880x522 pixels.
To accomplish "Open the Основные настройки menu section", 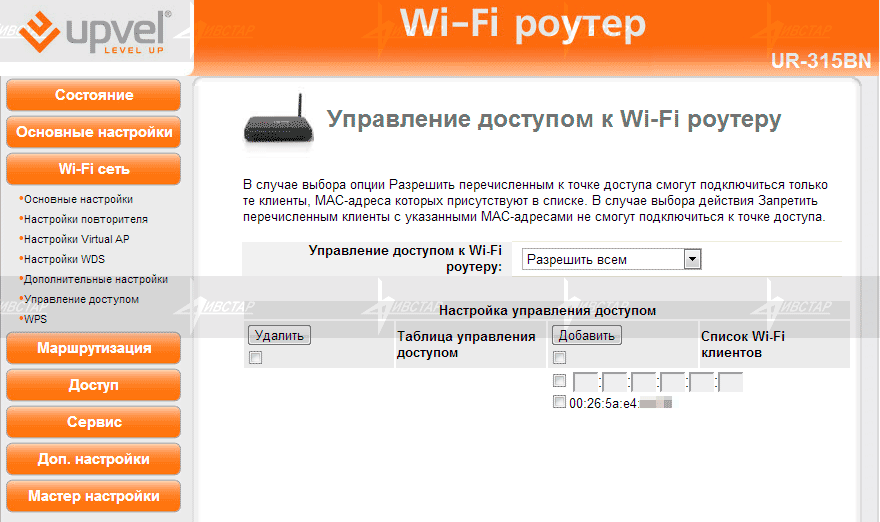I will [x=94, y=132].
